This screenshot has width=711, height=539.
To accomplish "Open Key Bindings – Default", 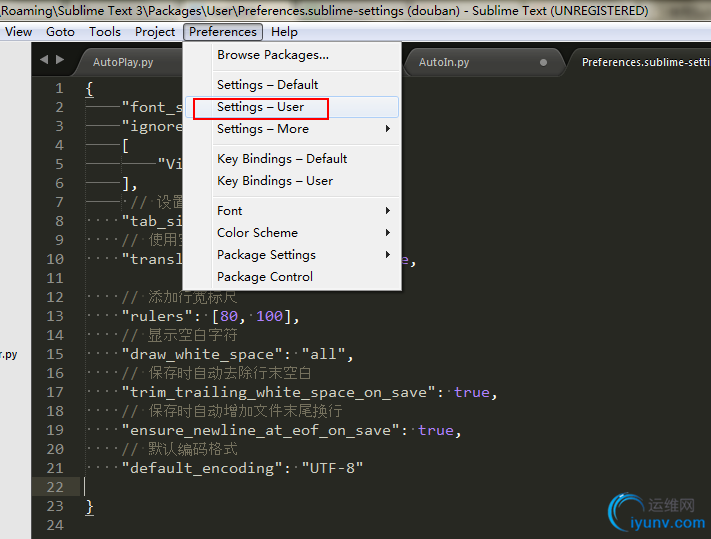I will [x=292, y=159].
